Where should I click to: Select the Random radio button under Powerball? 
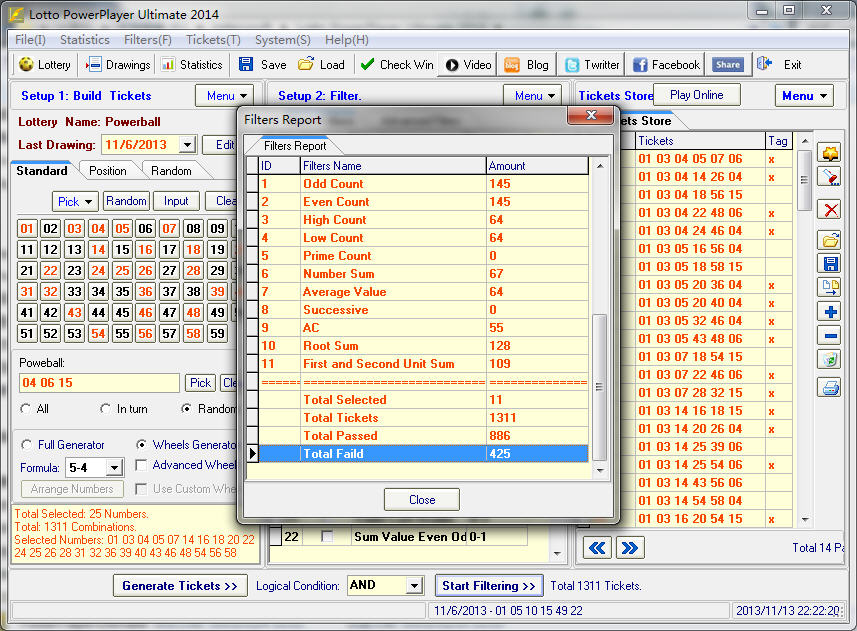pyautogui.click(x=186, y=409)
